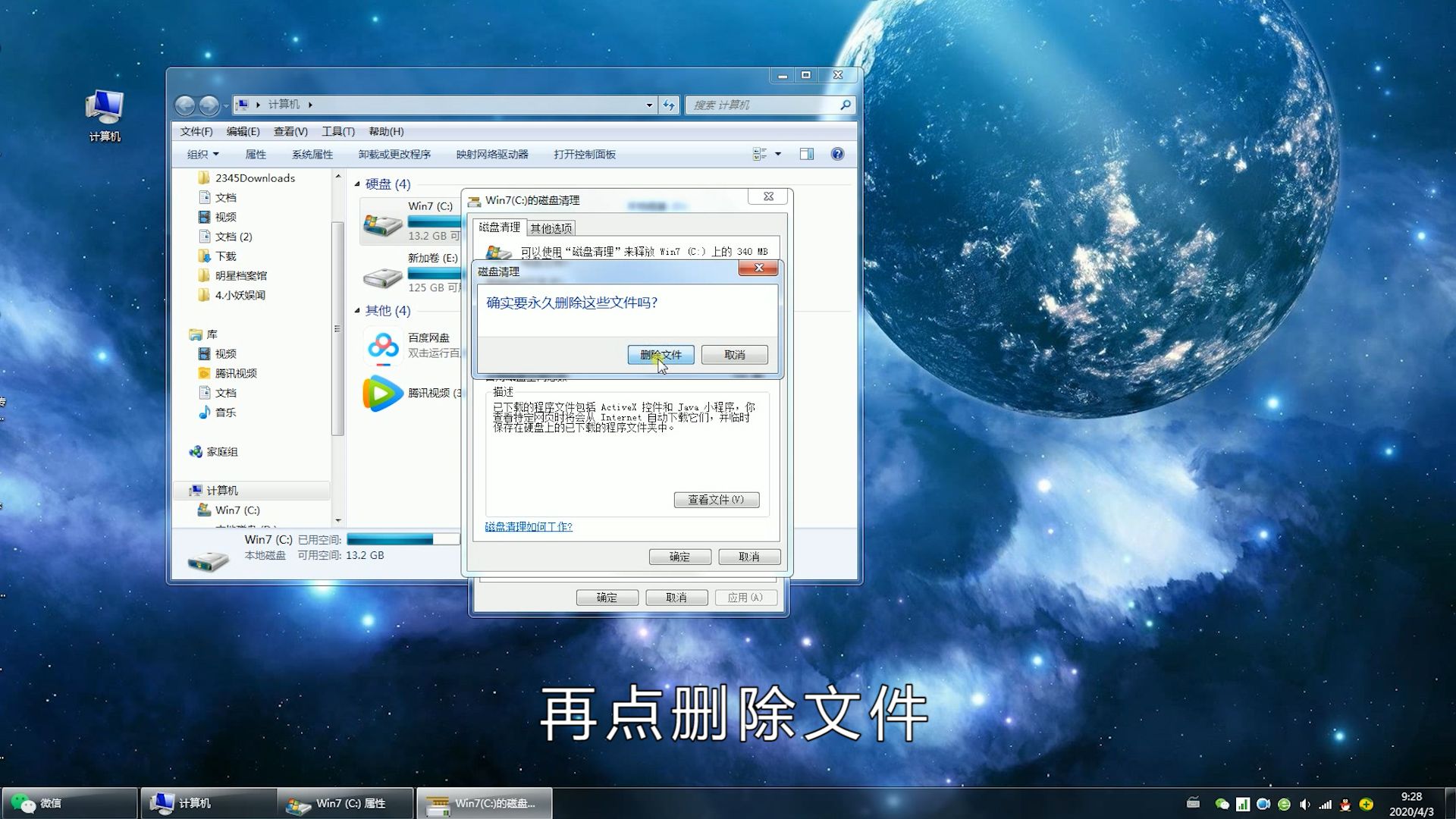
Task: Open the view options dropdown arrow
Action: click(x=778, y=154)
